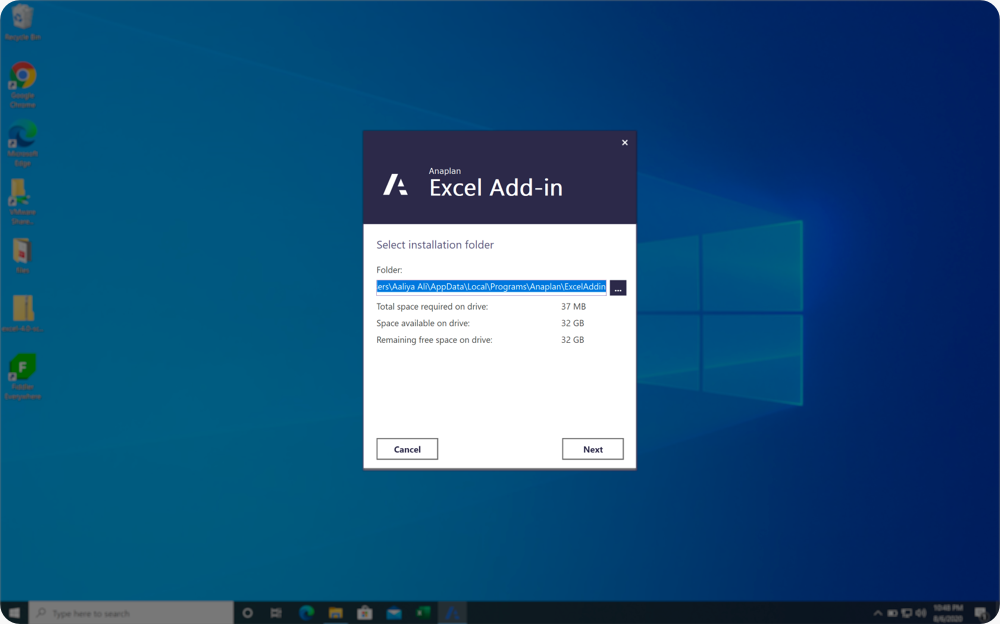Open File Explorer from the taskbar
Screen dimensions: 1000x624
(x=335, y=613)
